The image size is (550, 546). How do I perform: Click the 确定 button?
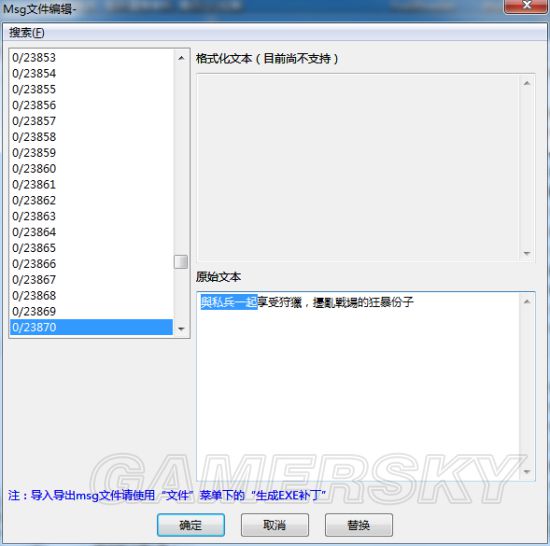tap(191, 525)
